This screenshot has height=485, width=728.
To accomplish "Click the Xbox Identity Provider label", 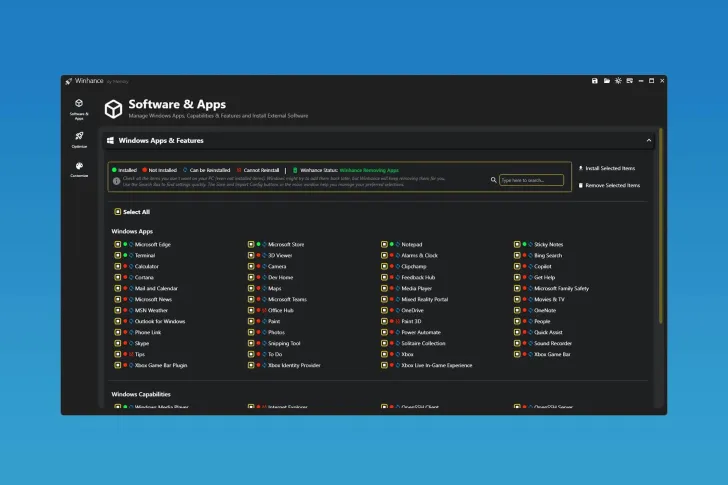I will [294, 365].
